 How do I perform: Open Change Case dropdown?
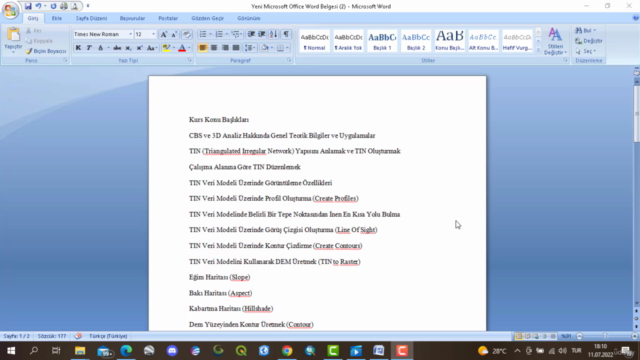[151, 48]
